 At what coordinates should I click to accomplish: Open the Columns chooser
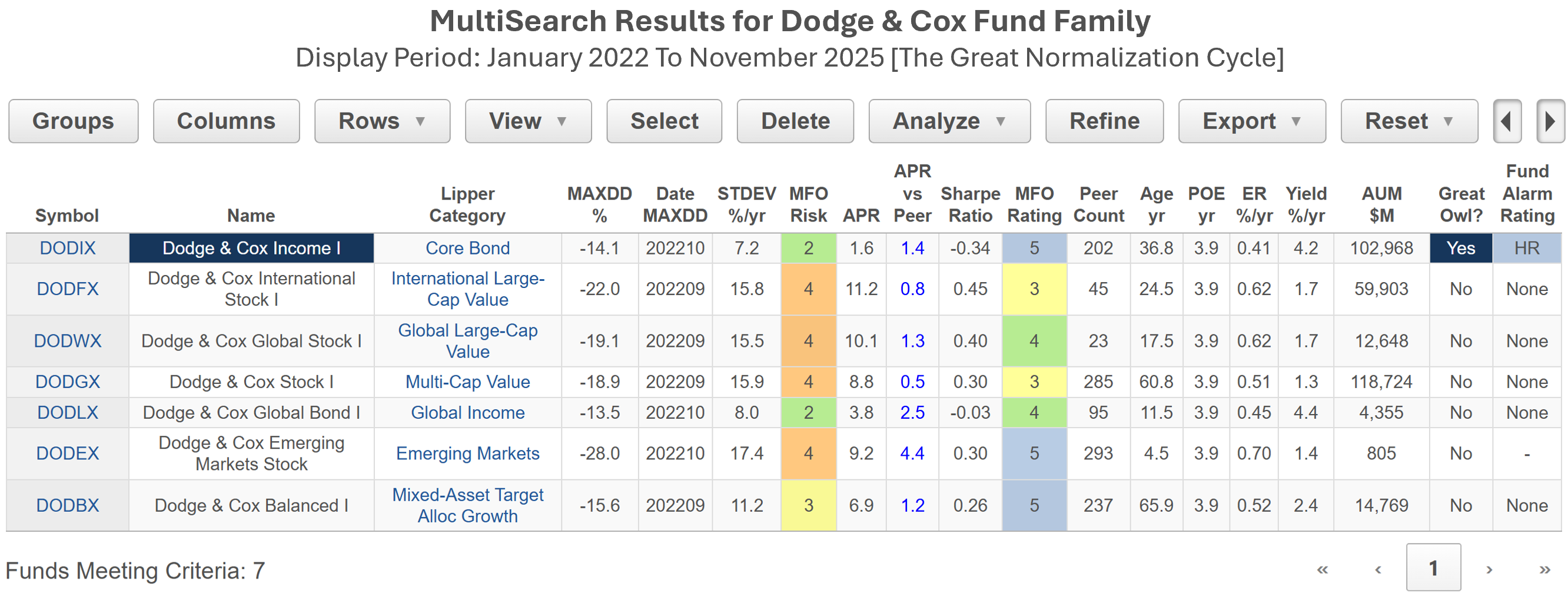pyautogui.click(x=226, y=121)
